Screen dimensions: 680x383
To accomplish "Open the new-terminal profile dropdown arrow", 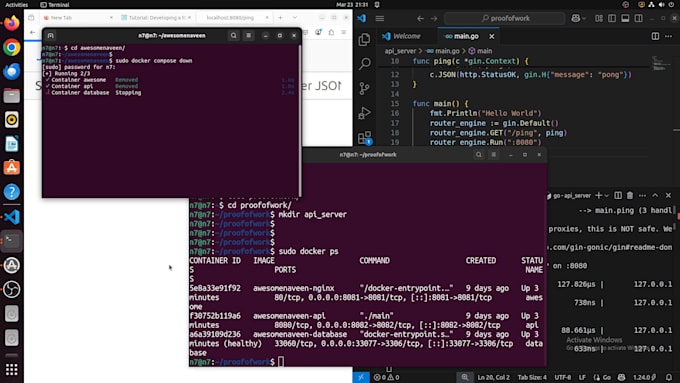I will pyautogui.click(x=606, y=196).
